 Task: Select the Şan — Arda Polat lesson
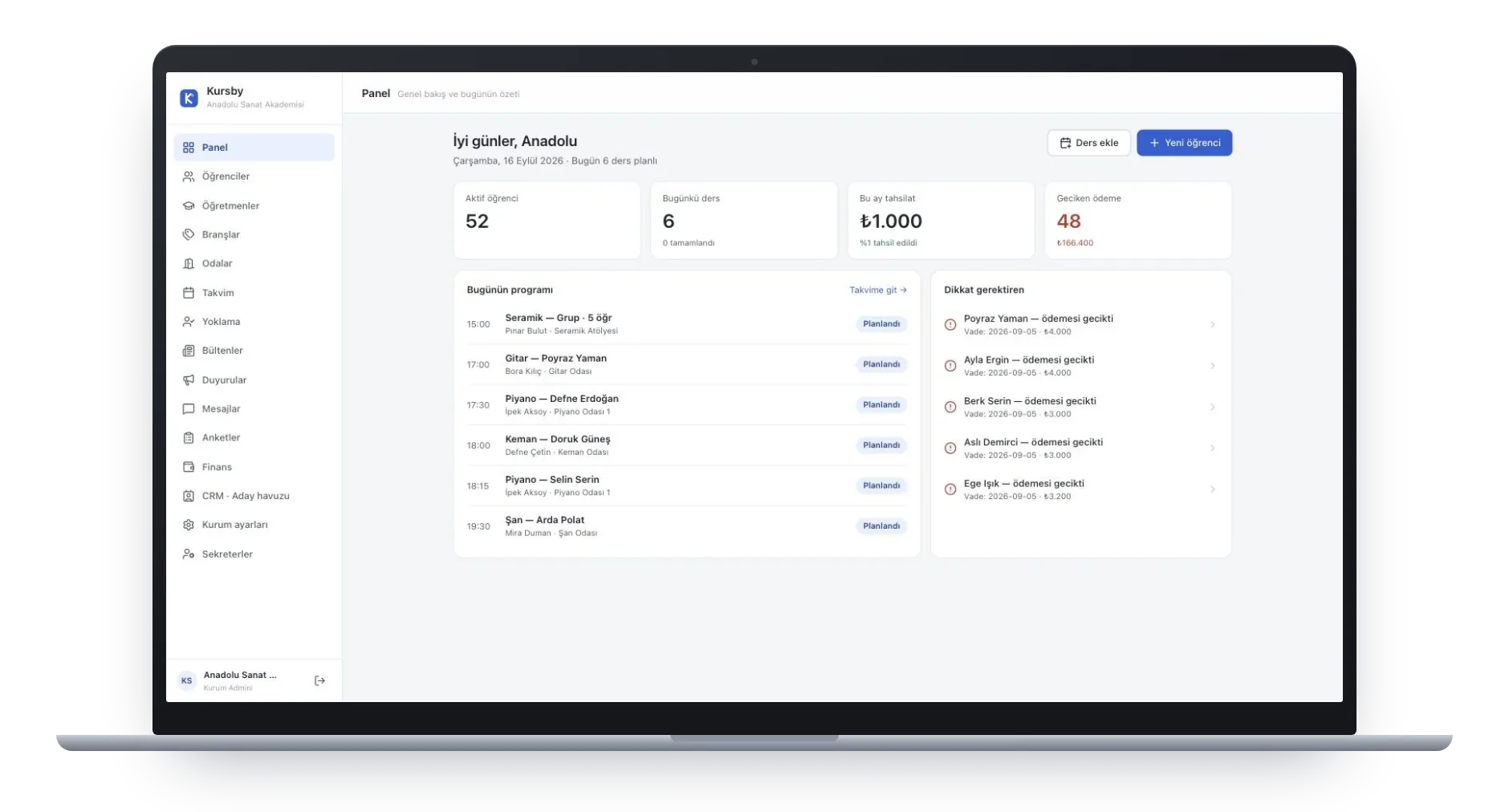pyautogui.click(x=686, y=526)
